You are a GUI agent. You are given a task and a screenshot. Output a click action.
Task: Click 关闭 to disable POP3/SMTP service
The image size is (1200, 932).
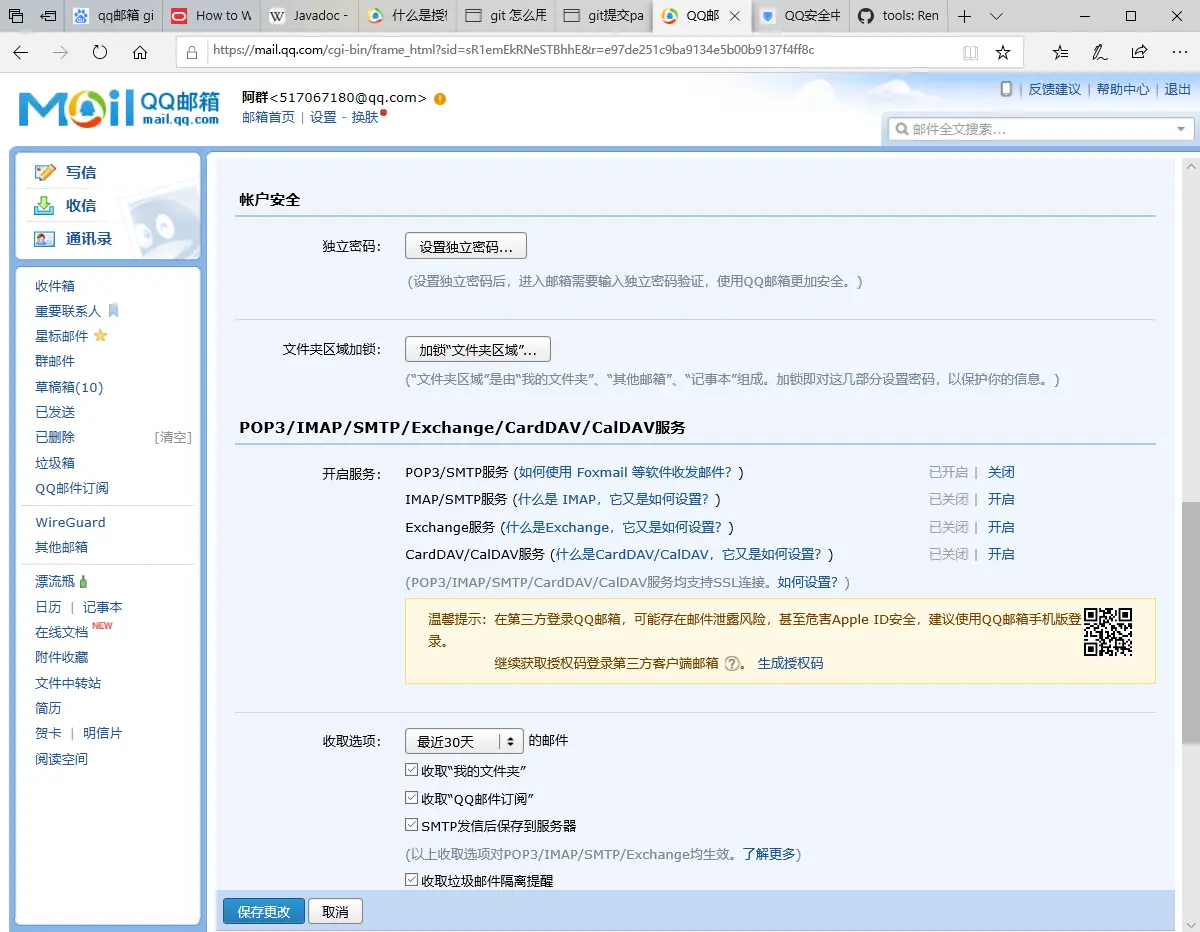tap(1001, 472)
